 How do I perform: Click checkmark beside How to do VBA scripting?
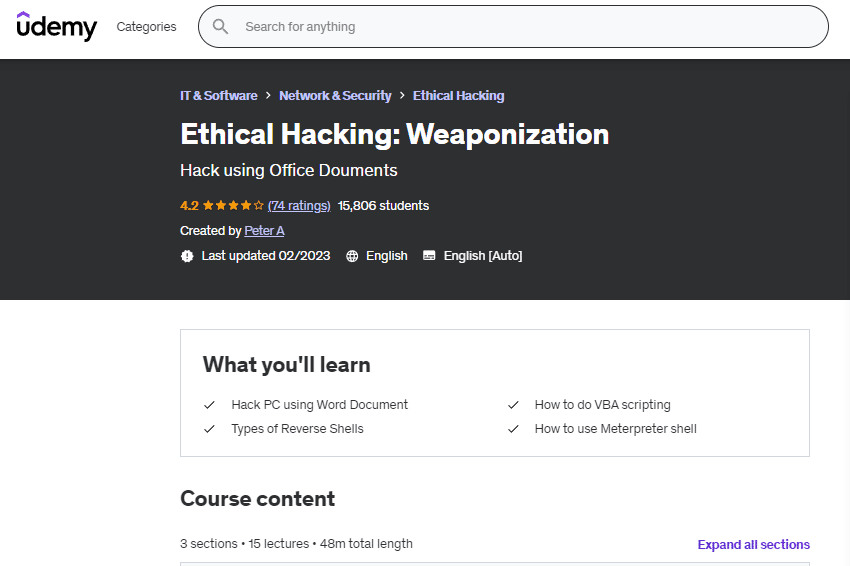coord(513,405)
